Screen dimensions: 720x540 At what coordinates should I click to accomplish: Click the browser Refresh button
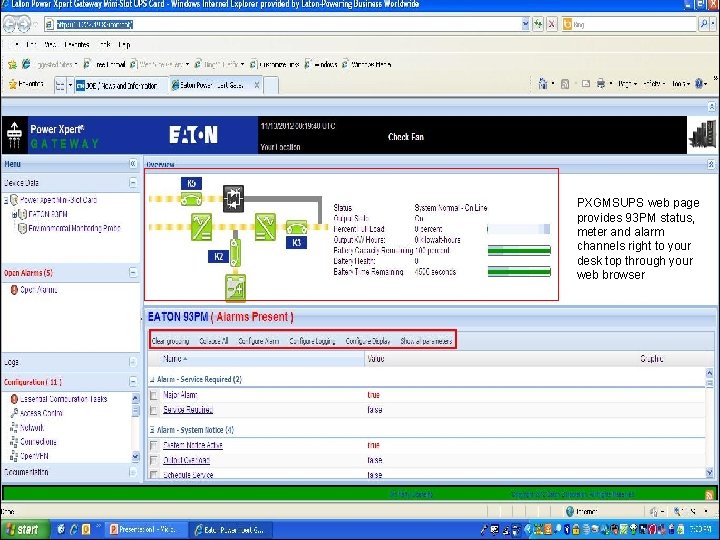coord(538,24)
